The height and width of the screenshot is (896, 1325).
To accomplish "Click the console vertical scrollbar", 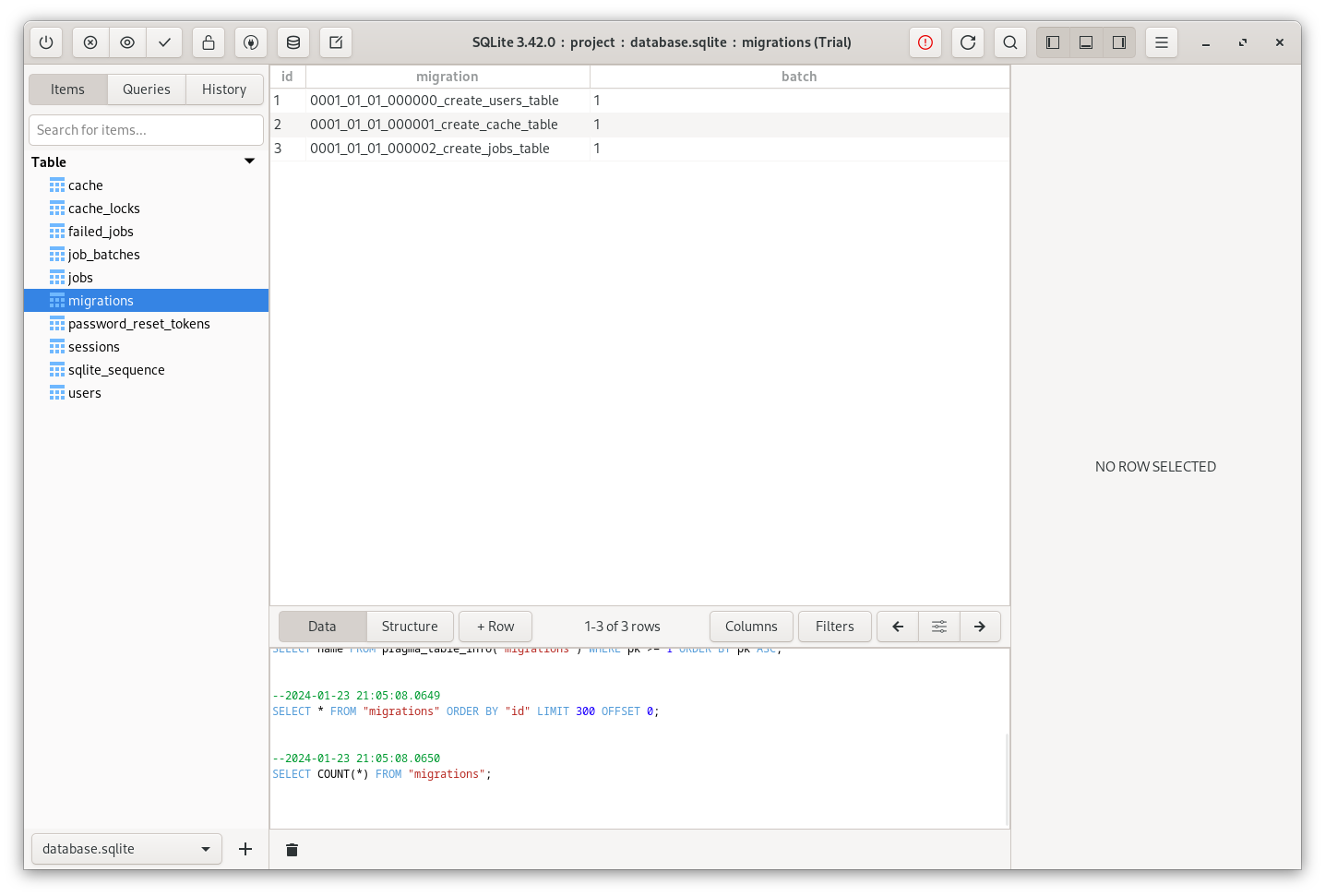I will (1006, 780).
